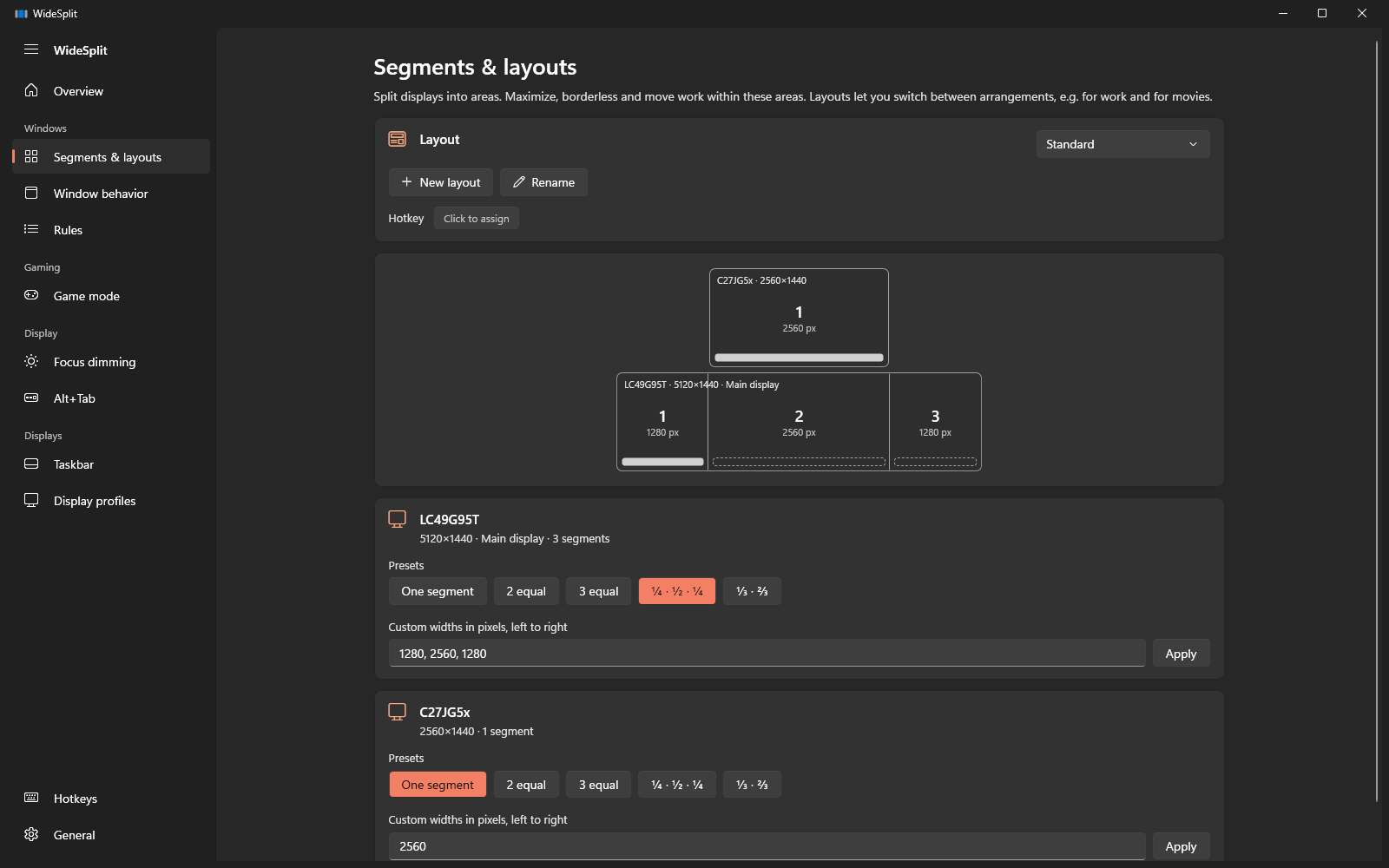Select 3 equal preset for LC49G95T
Image resolution: width=1389 pixels, height=868 pixels.
pos(599,591)
